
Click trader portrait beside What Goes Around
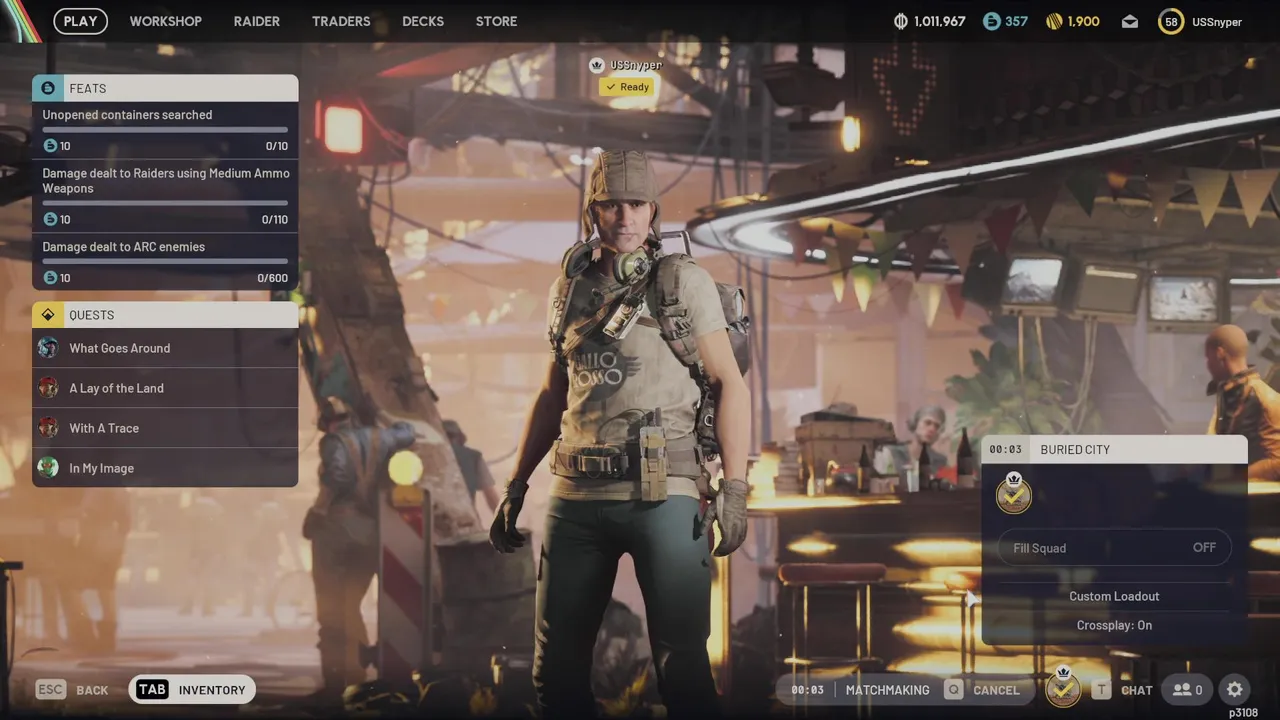(48, 348)
